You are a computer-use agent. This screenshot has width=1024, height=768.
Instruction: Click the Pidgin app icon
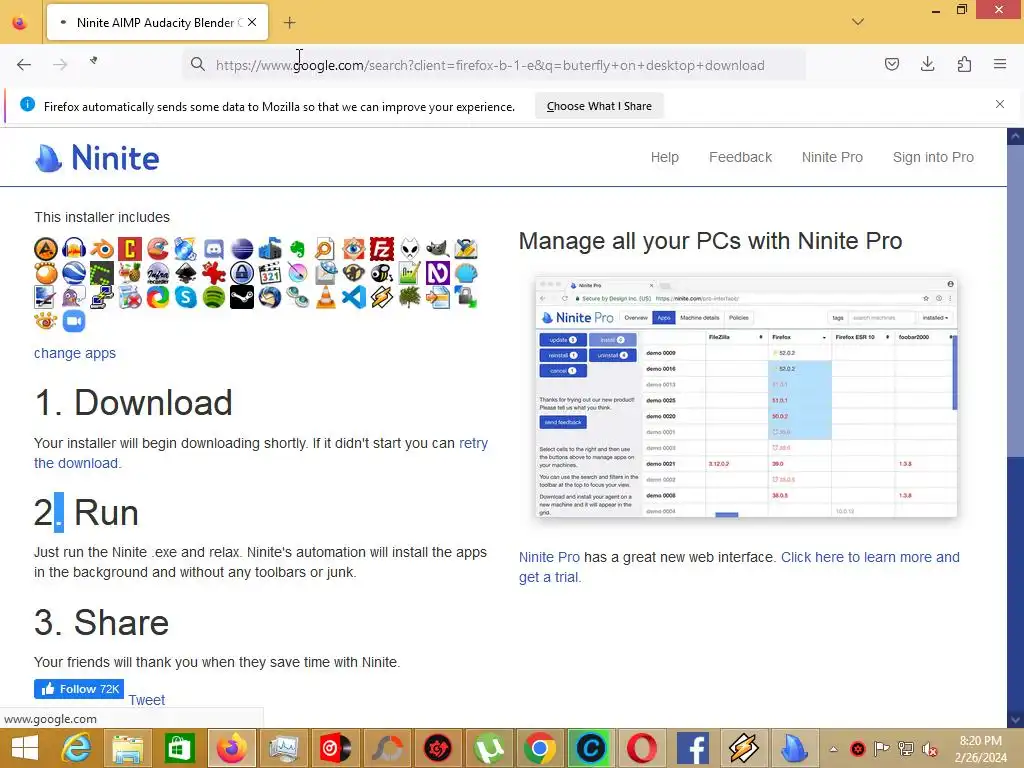pos(74,297)
